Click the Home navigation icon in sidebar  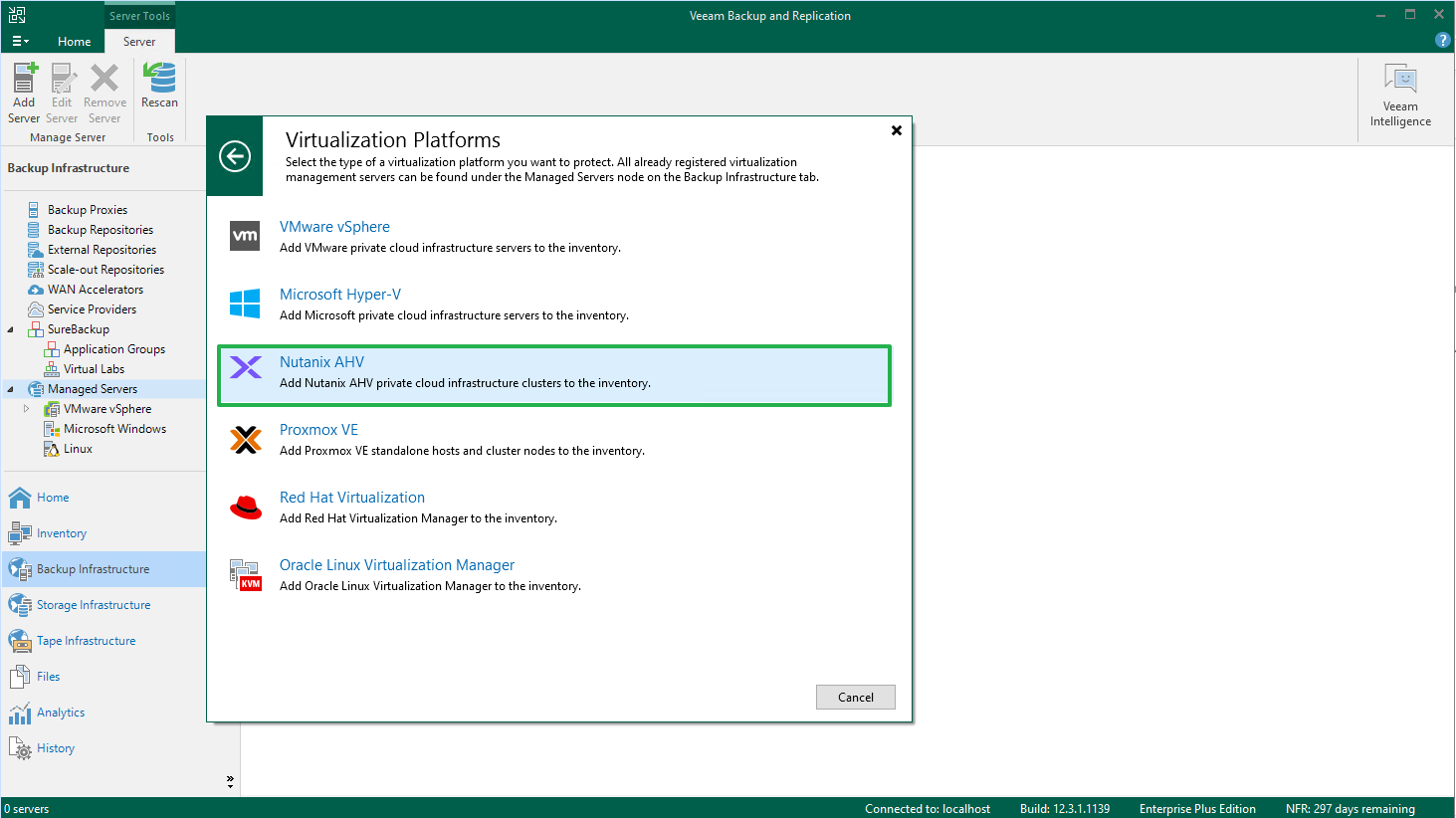click(20, 498)
